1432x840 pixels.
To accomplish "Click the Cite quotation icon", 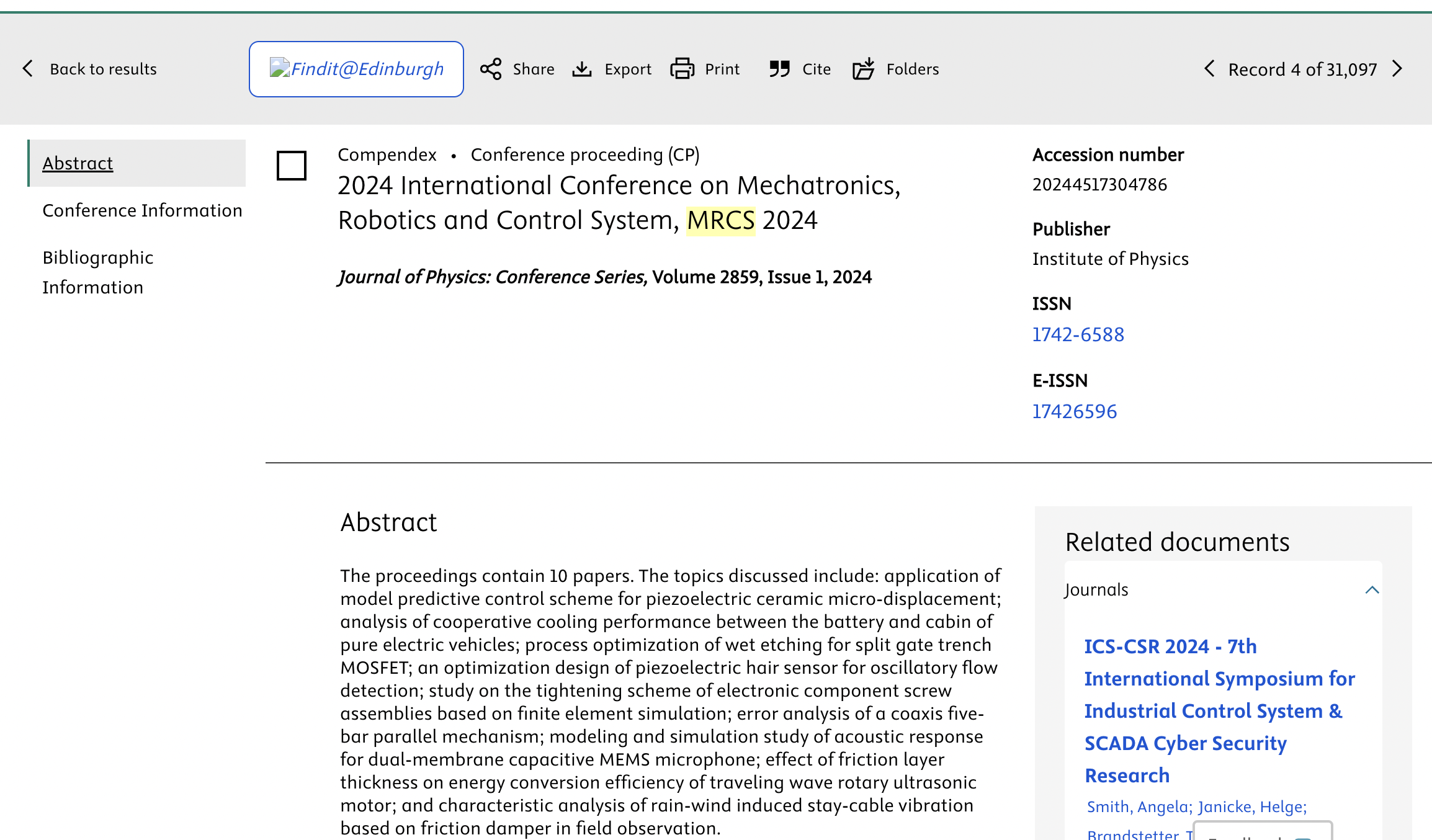I will 779,69.
